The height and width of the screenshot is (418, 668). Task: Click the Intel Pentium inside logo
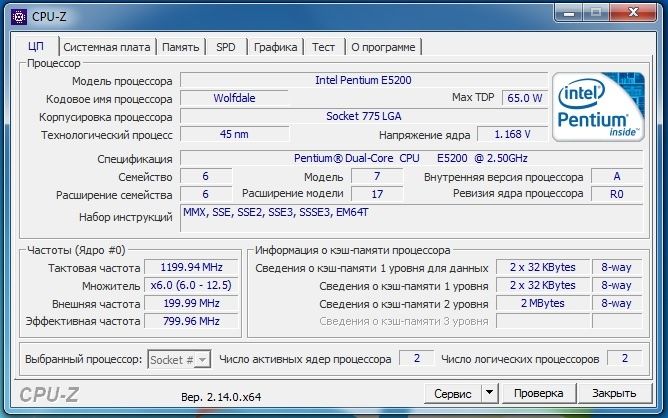click(x=598, y=107)
